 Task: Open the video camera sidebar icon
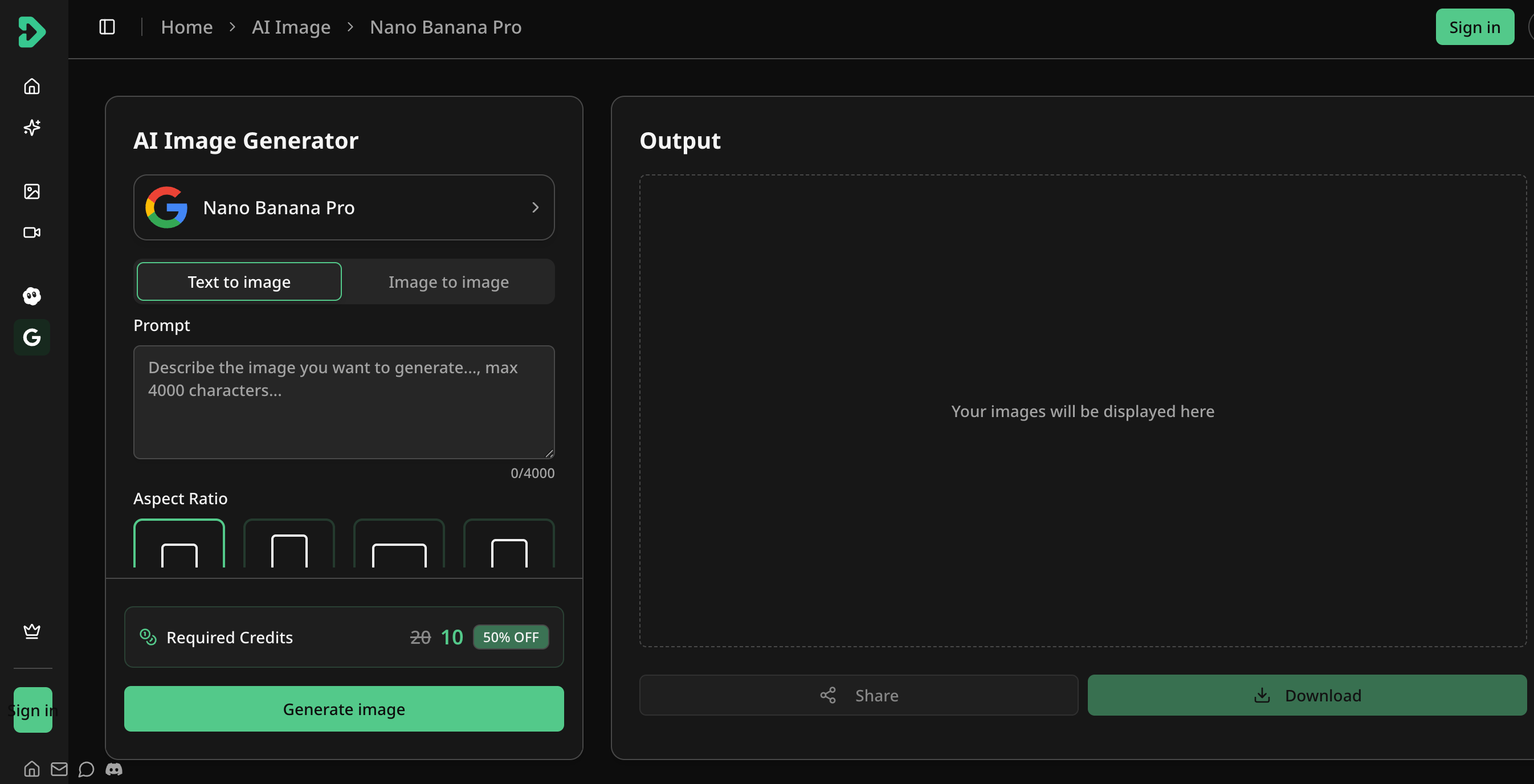pos(31,232)
